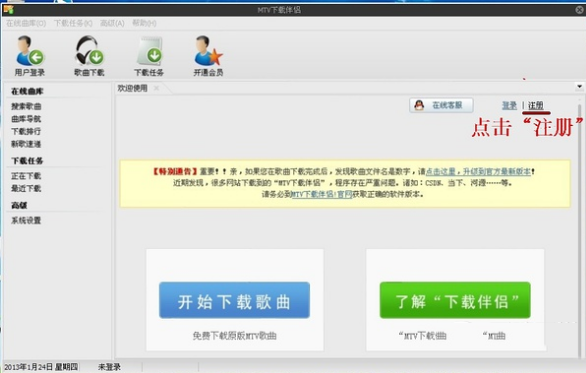Close the 欢迎使用 tab
Screen dimensions: 586x373
click(156, 88)
